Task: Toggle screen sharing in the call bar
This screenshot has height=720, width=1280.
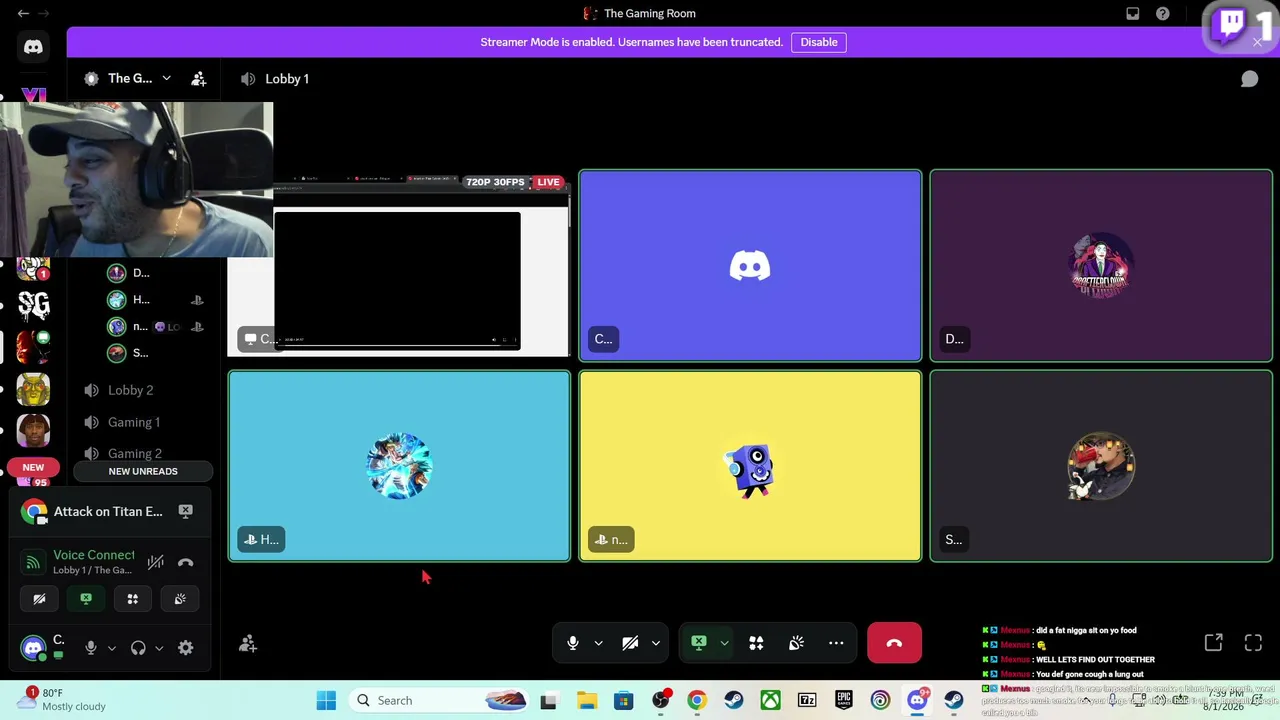Action: tap(699, 643)
